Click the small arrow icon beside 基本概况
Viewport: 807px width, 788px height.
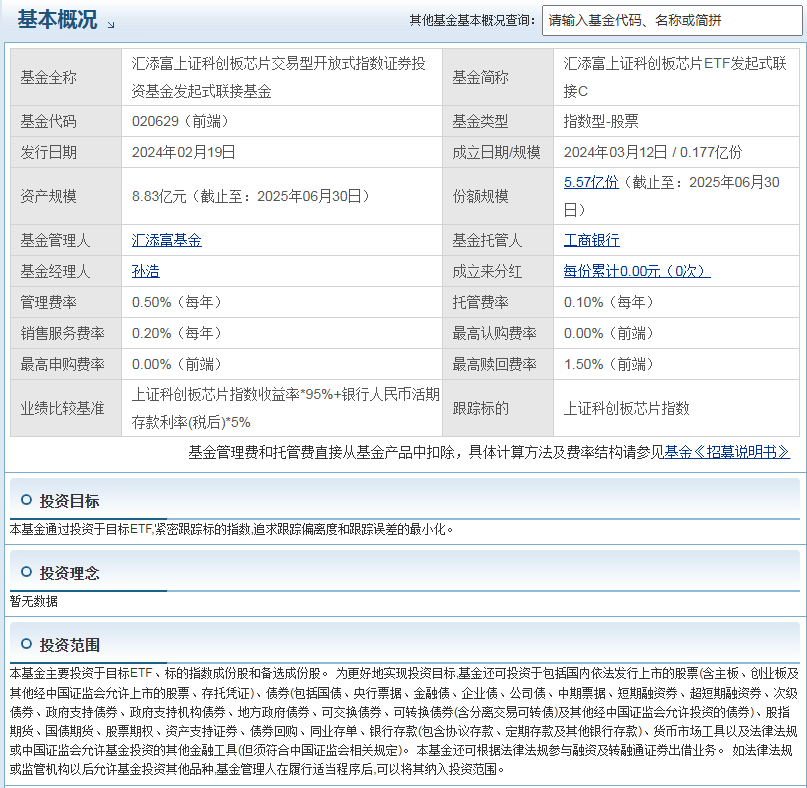pyautogui.click(x=111, y=24)
